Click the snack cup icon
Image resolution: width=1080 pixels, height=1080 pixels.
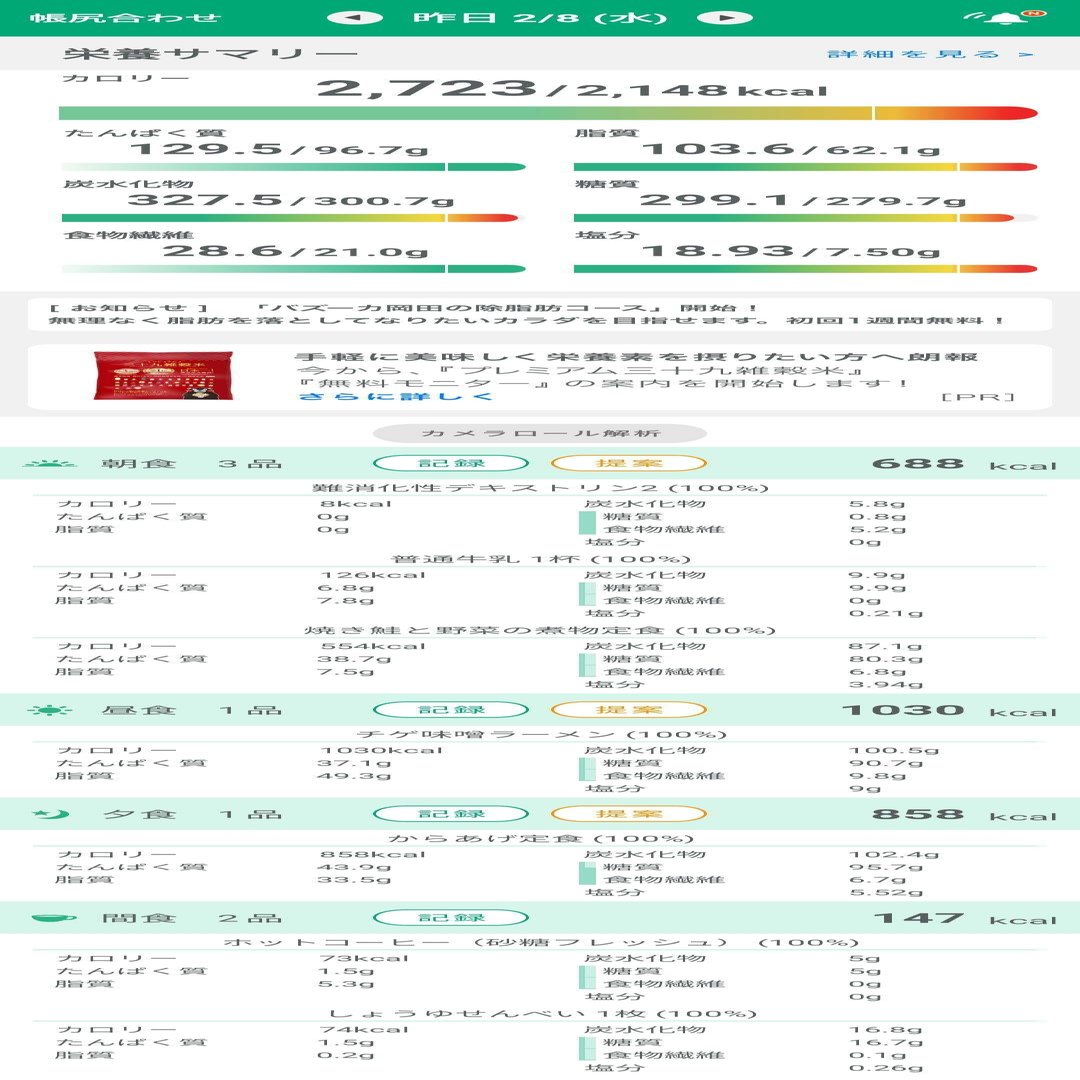(54, 918)
